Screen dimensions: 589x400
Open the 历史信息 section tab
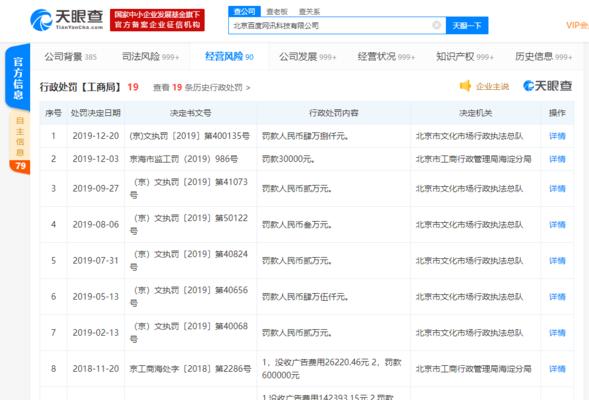pyautogui.click(x=544, y=57)
